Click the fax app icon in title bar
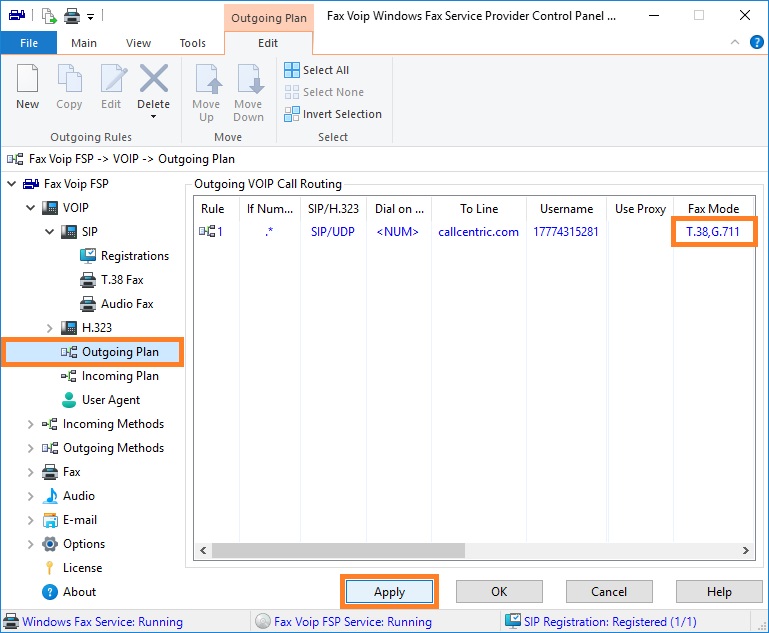769x633 pixels. (17, 15)
